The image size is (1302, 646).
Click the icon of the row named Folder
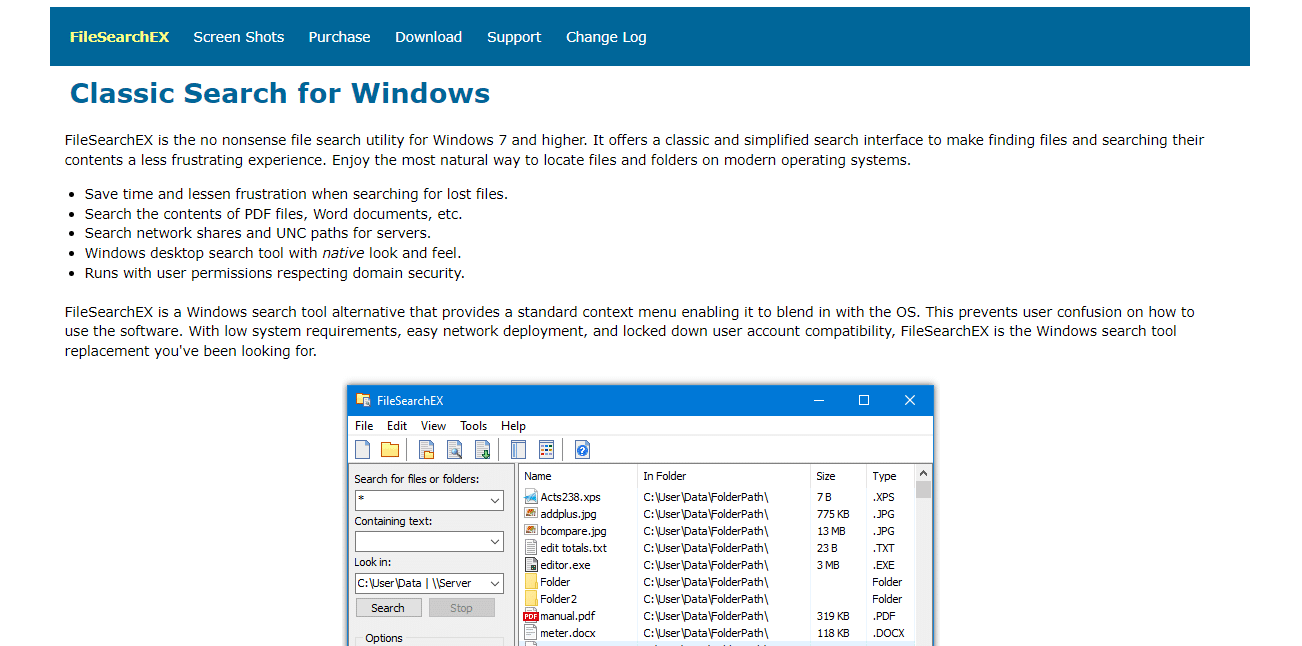click(531, 582)
